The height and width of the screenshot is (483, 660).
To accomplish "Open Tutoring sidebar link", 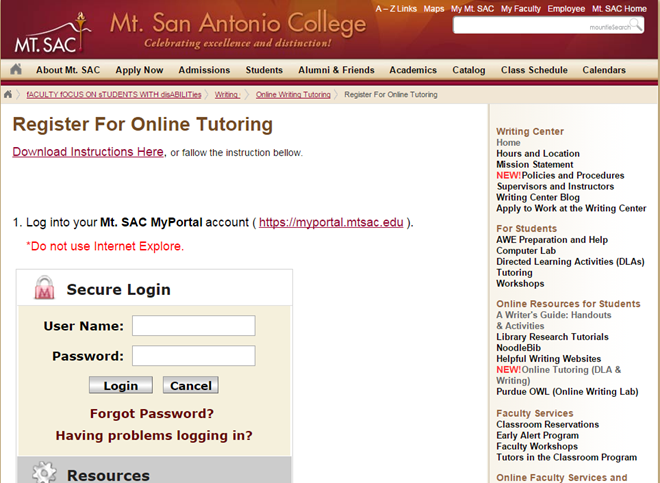I will [514, 272].
